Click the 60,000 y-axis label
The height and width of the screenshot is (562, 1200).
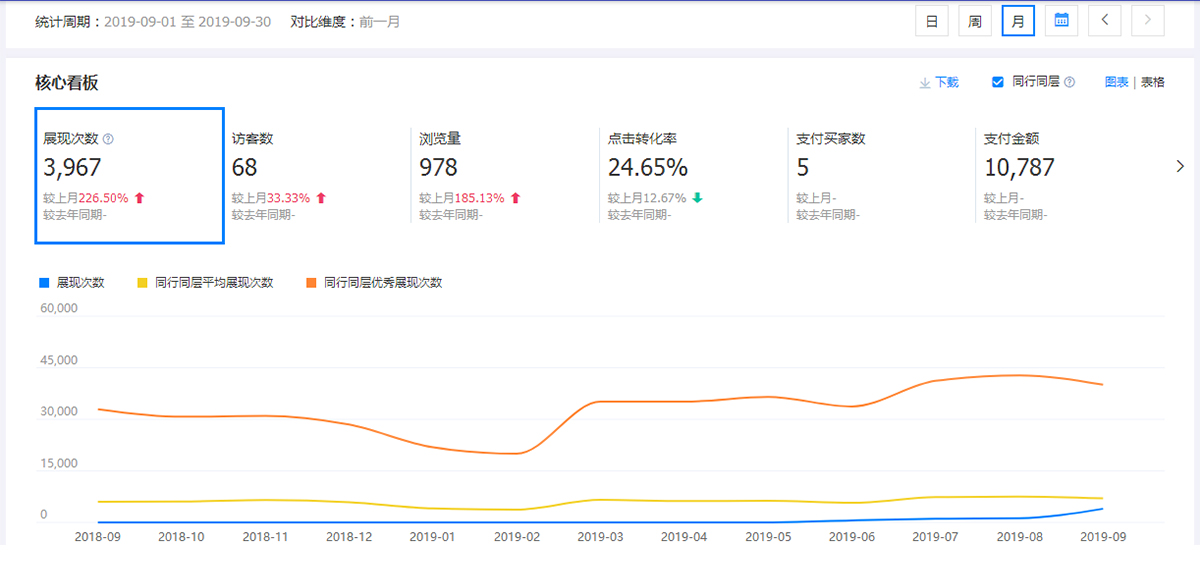59,308
